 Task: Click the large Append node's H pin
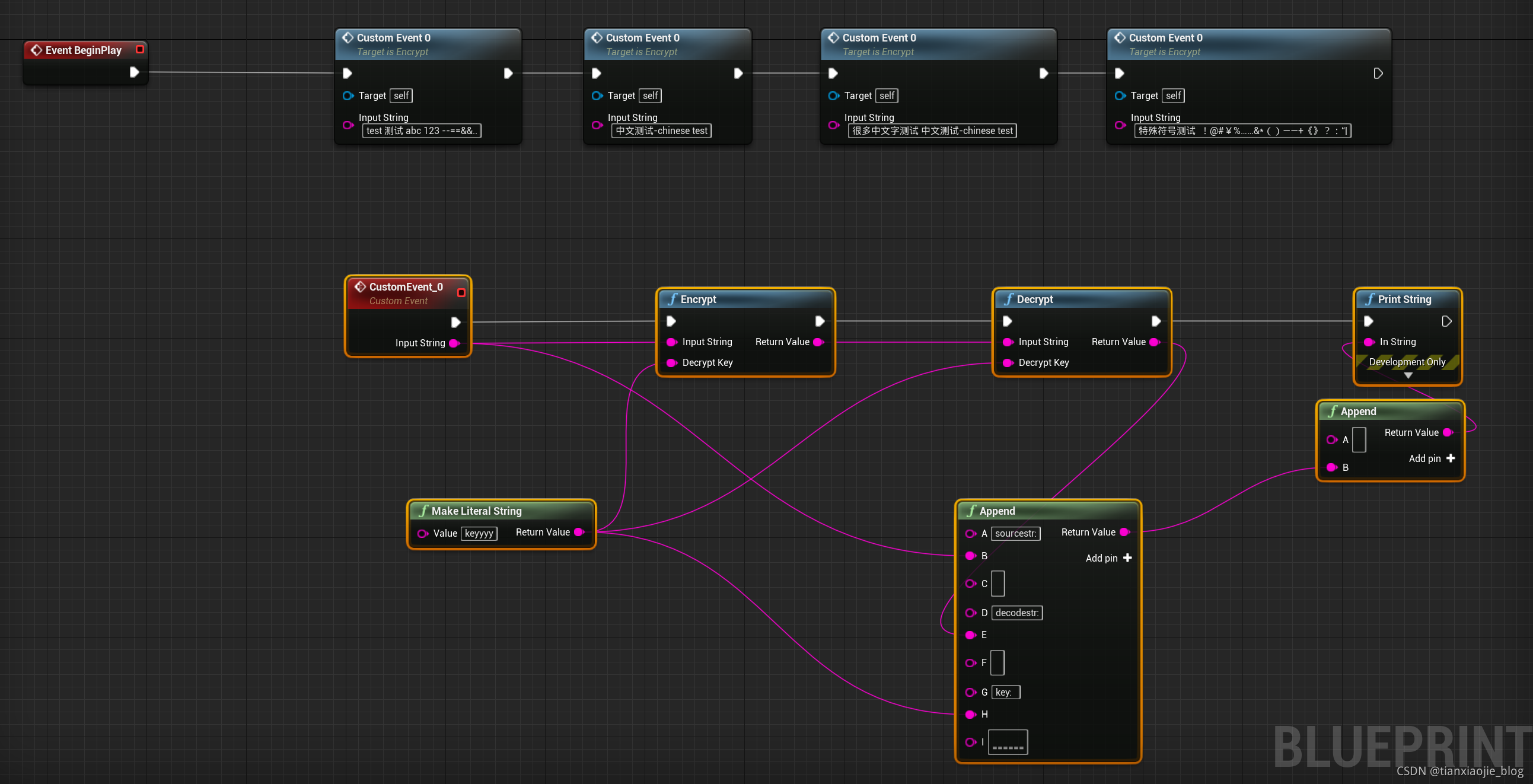971,714
